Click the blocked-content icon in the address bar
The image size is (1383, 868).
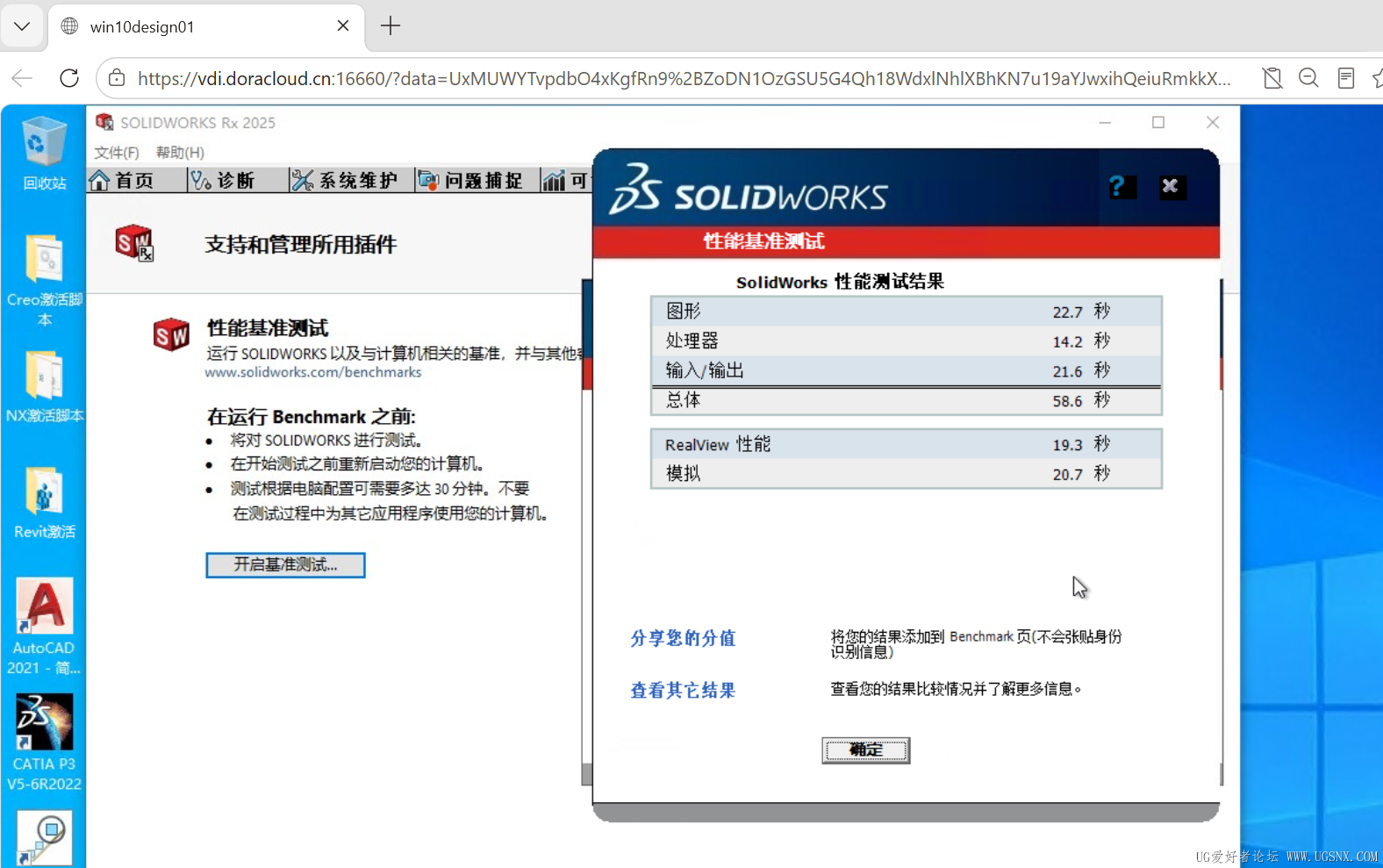click(x=1272, y=78)
